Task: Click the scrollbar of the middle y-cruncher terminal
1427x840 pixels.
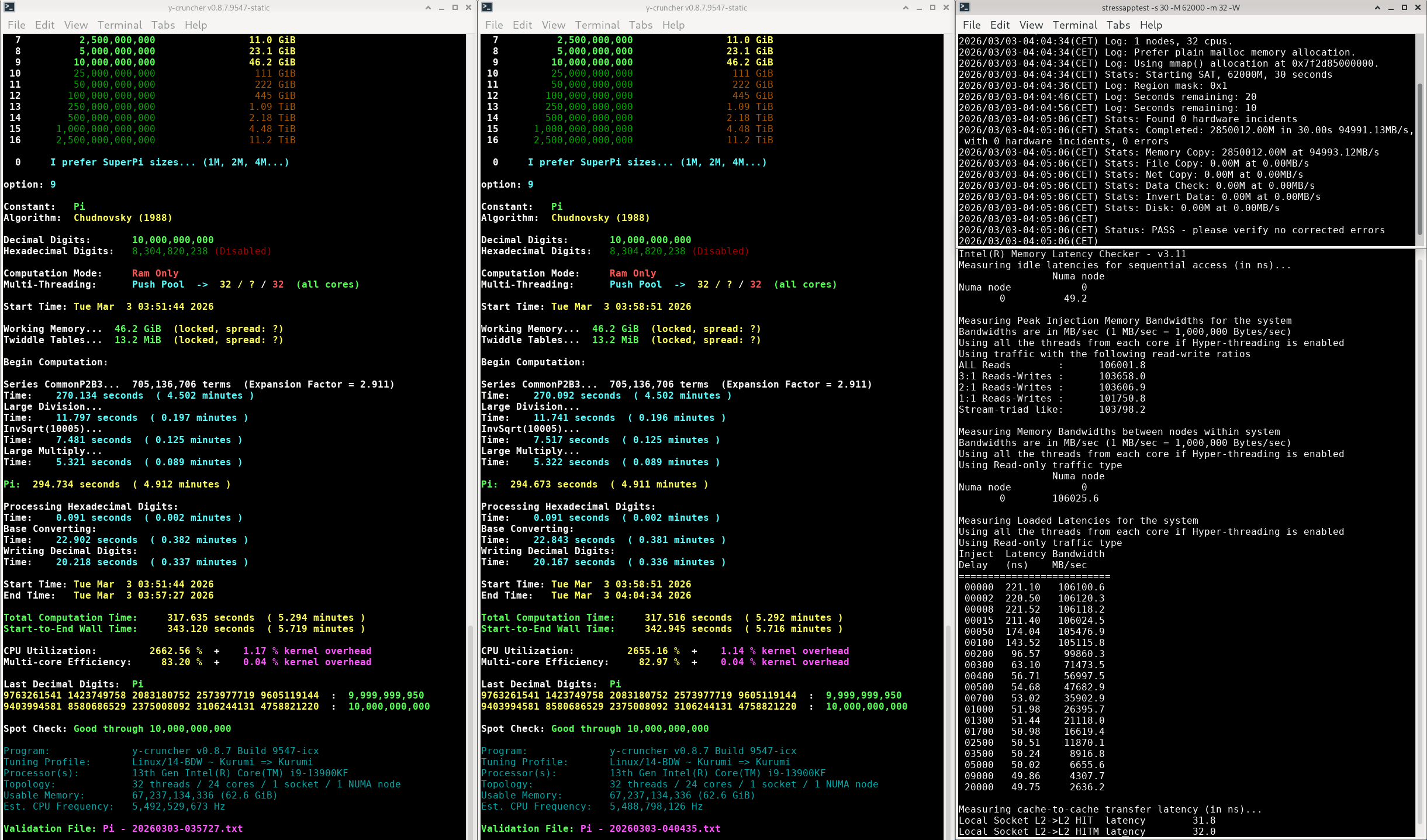Action: 948,731
